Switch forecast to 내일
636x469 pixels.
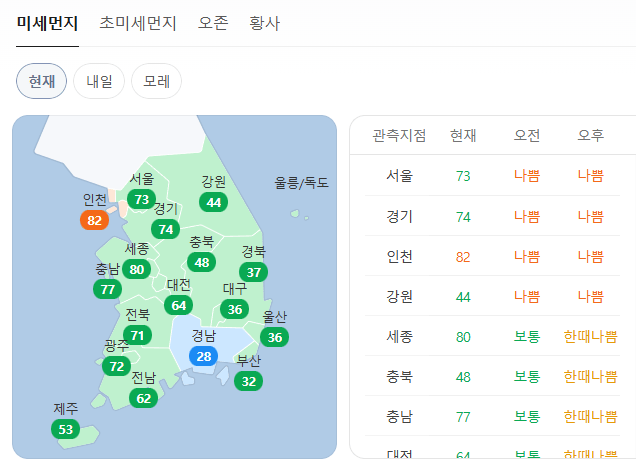tap(99, 81)
